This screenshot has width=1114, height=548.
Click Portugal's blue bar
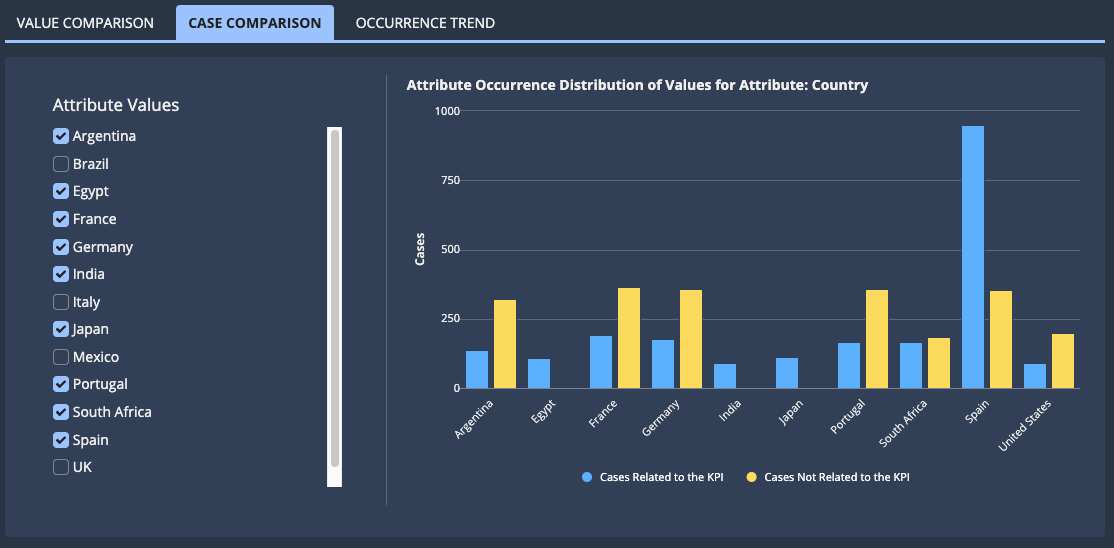click(x=849, y=366)
